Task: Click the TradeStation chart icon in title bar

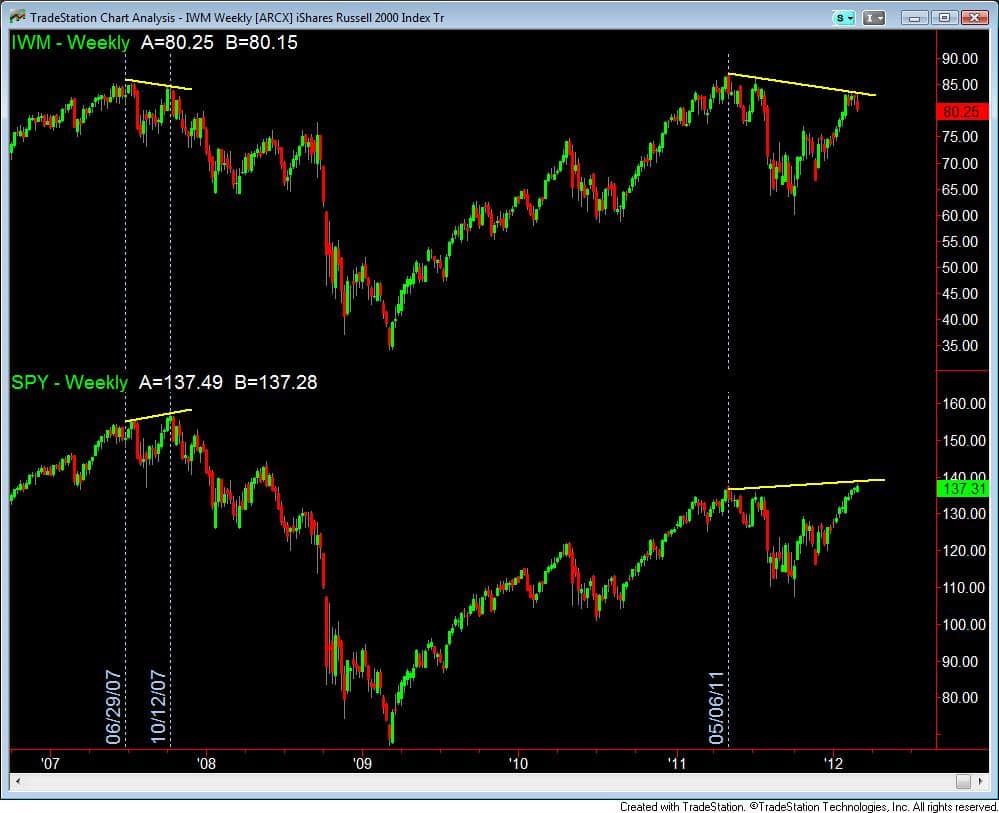Action: (x=17, y=17)
